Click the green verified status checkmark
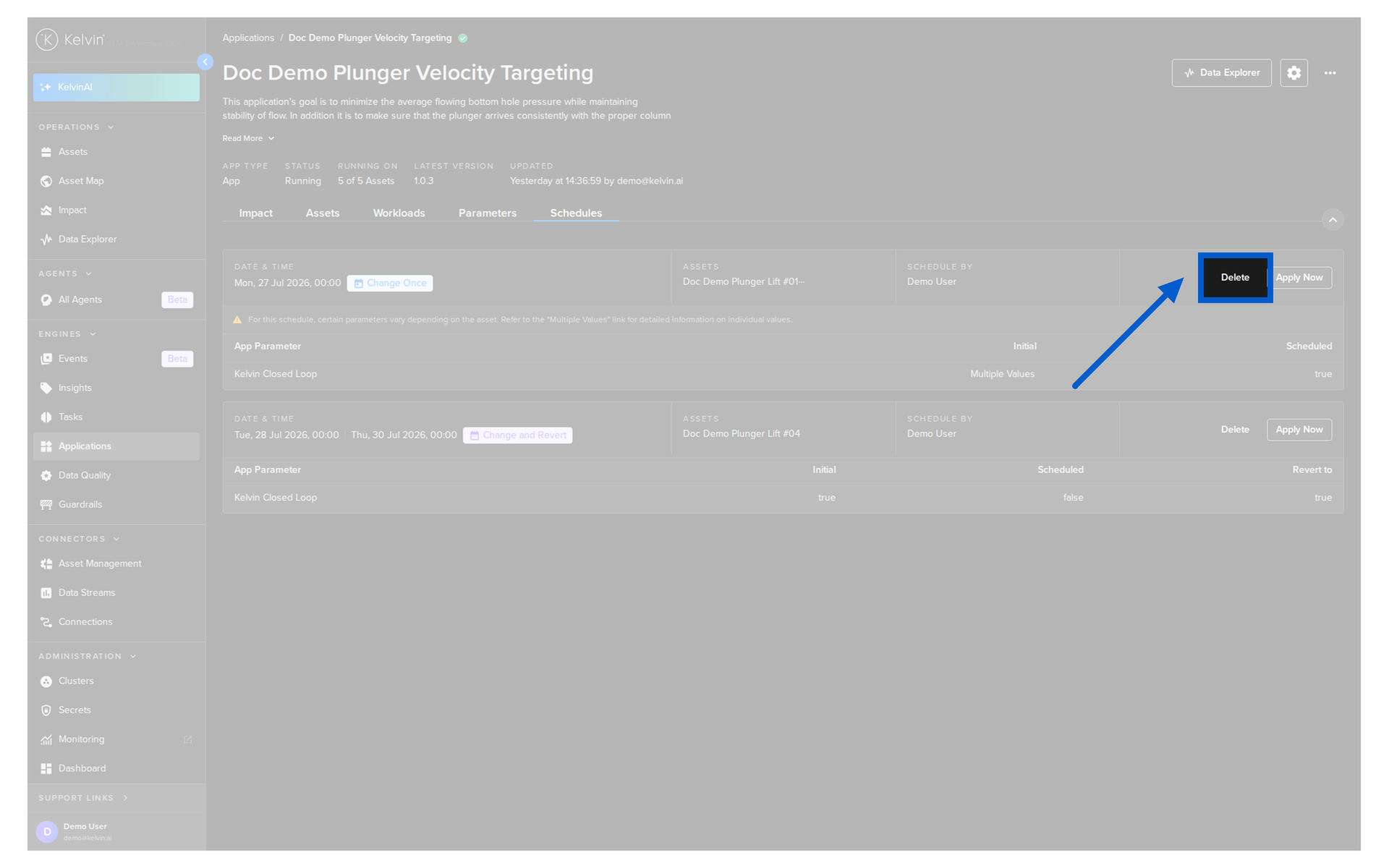 [x=463, y=38]
